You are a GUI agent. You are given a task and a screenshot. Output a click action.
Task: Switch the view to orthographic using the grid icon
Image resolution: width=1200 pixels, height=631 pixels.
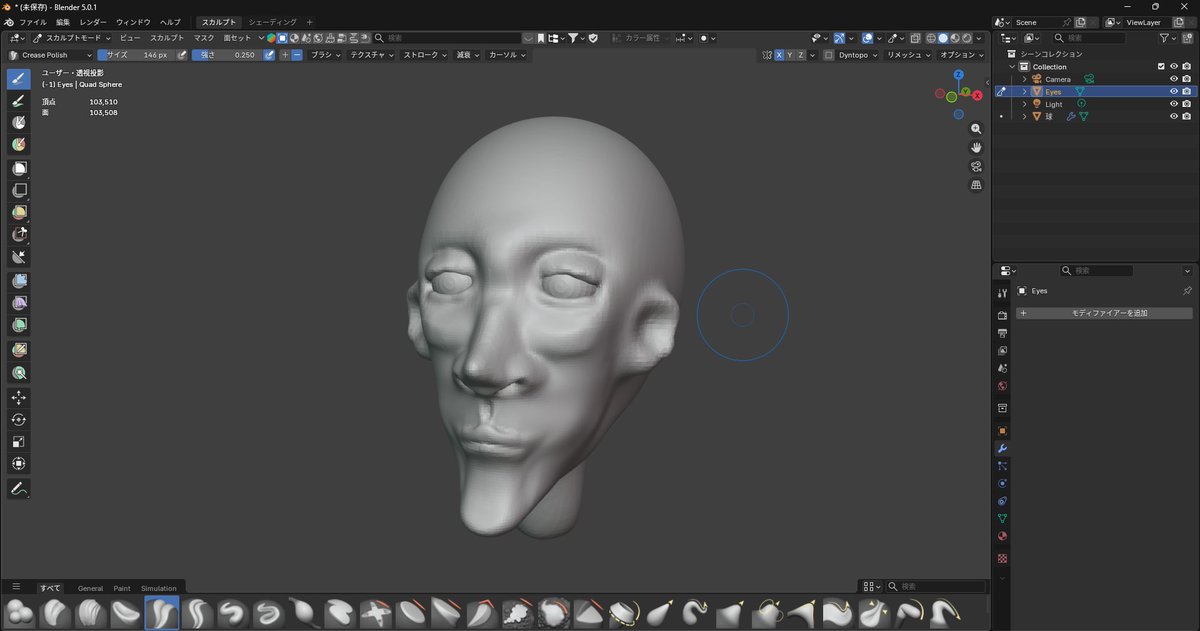[x=976, y=186]
